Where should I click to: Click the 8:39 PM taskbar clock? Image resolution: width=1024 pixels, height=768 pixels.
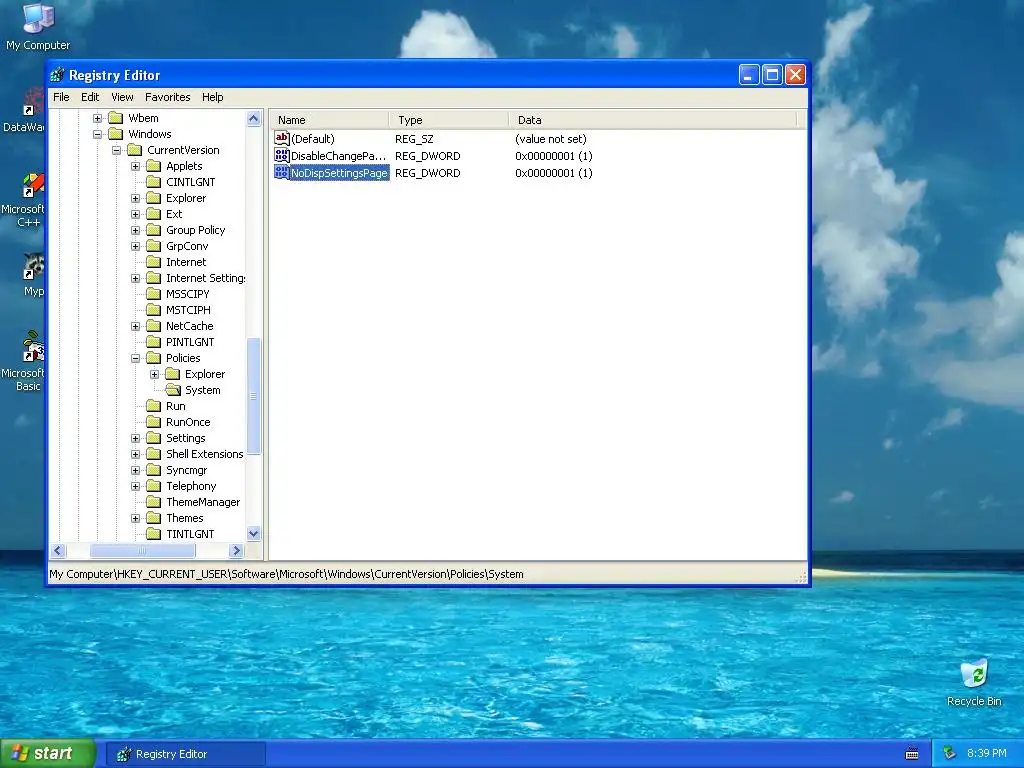pyautogui.click(x=987, y=754)
